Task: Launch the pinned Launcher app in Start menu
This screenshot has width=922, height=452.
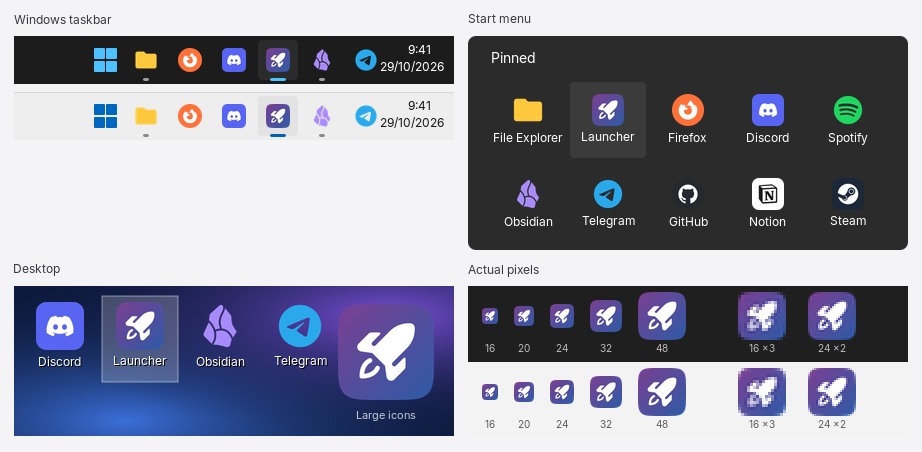Action: 608,120
